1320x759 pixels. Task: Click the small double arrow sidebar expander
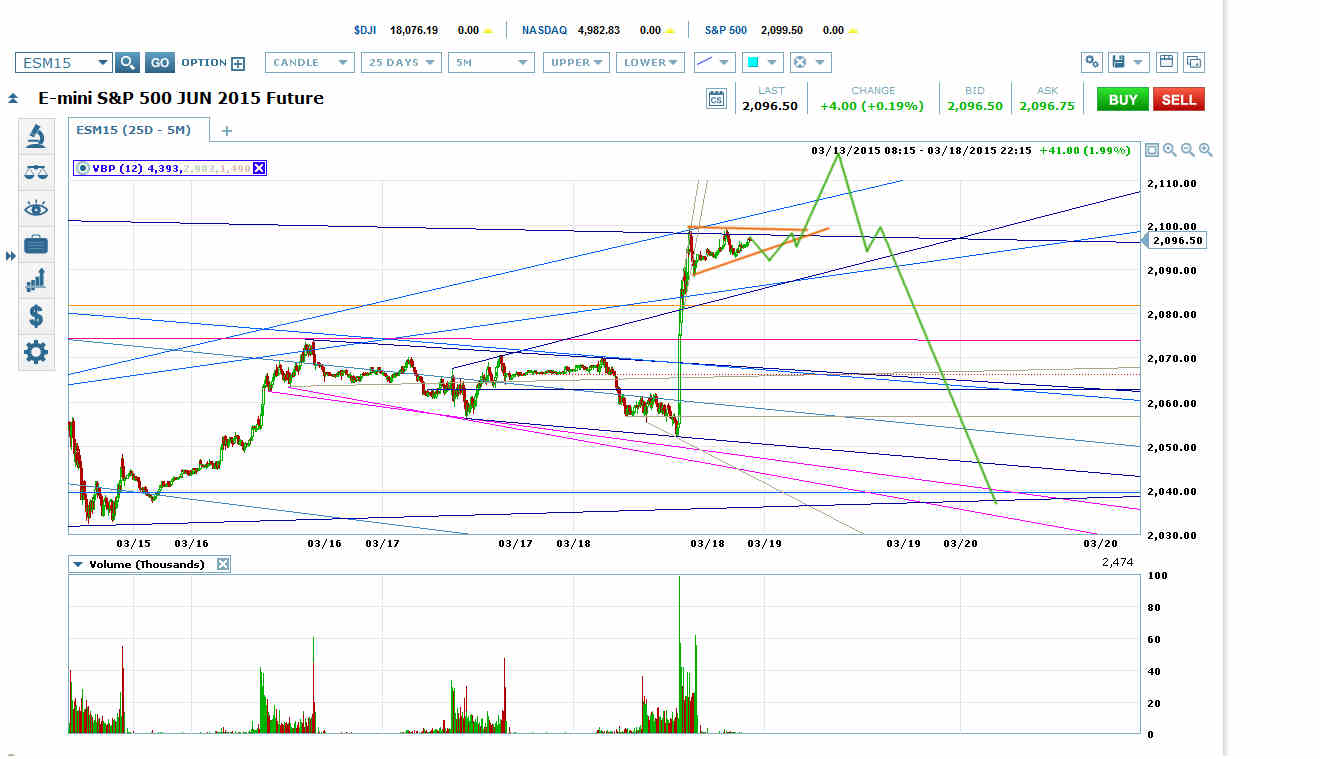(11, 257)
